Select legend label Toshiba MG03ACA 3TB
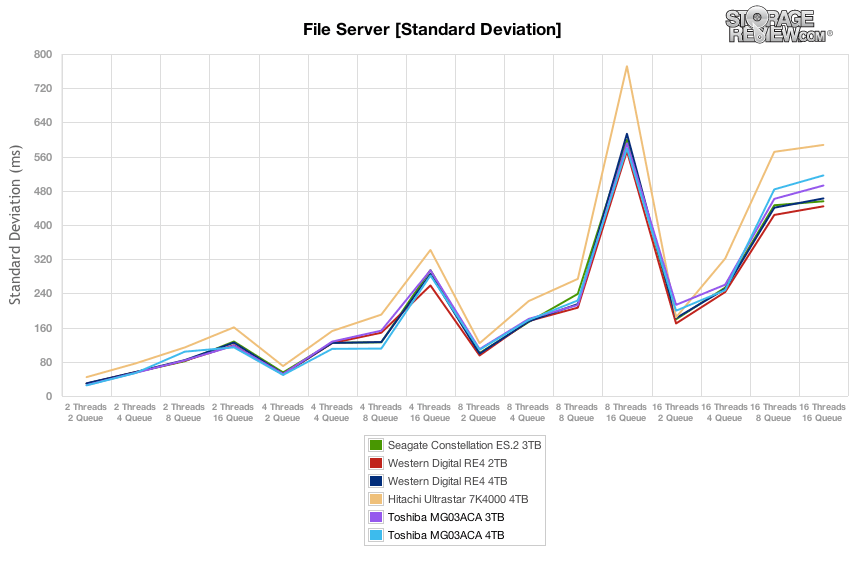The height and width of the screenshot is (567, 850). [x=446, y=517]
